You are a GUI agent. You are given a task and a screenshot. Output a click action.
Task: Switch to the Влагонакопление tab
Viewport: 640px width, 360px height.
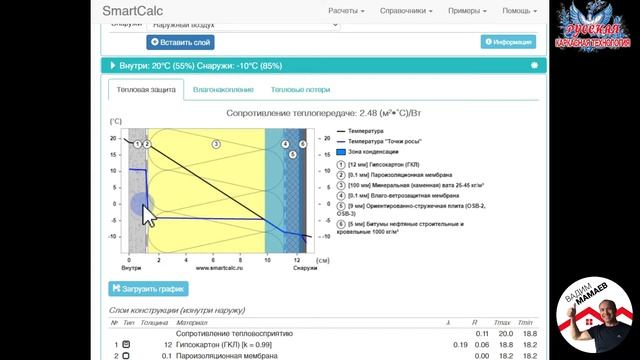223,89
